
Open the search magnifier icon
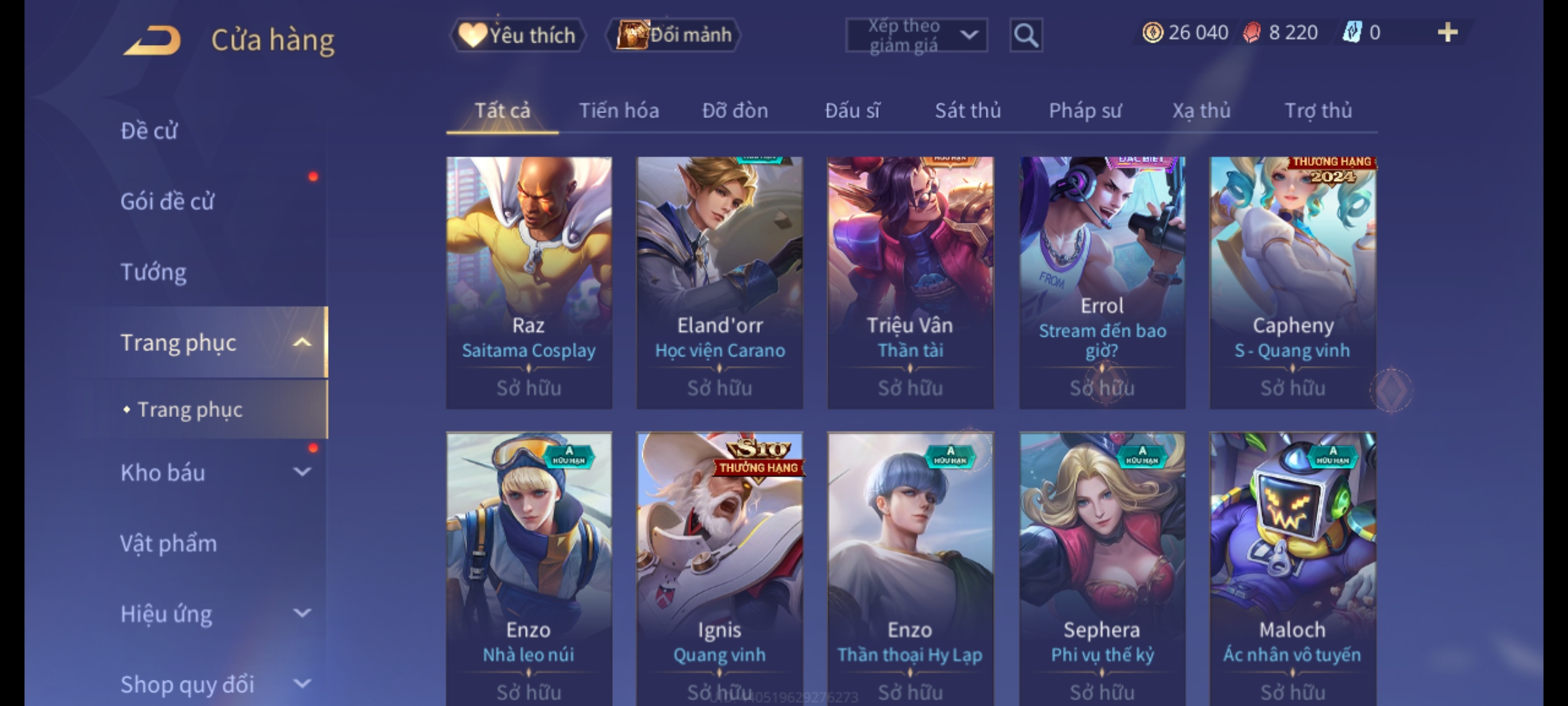pyautogui.click(x=1026, y=35)
